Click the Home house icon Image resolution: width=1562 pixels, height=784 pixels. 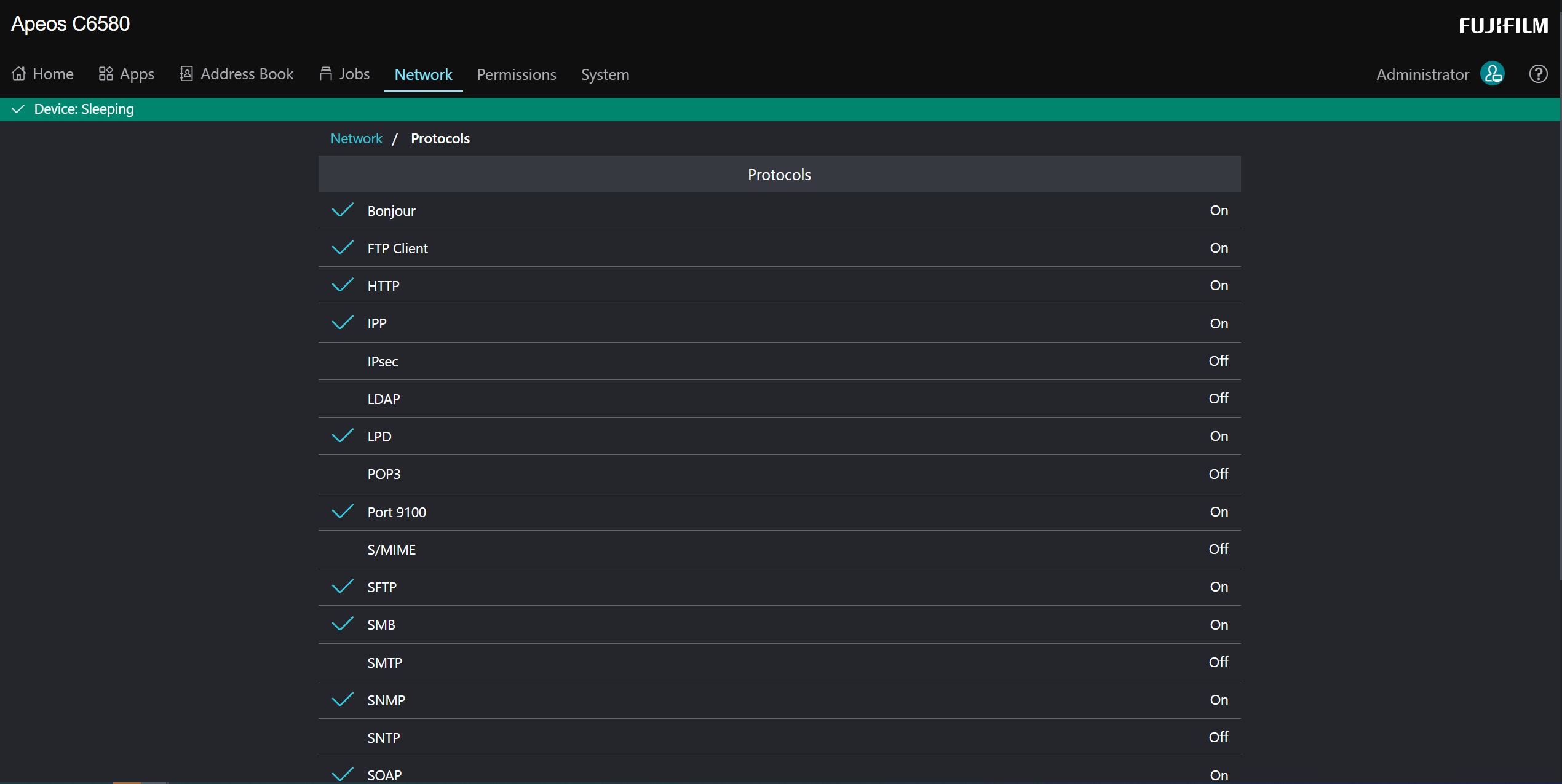[x=19, y=74]
